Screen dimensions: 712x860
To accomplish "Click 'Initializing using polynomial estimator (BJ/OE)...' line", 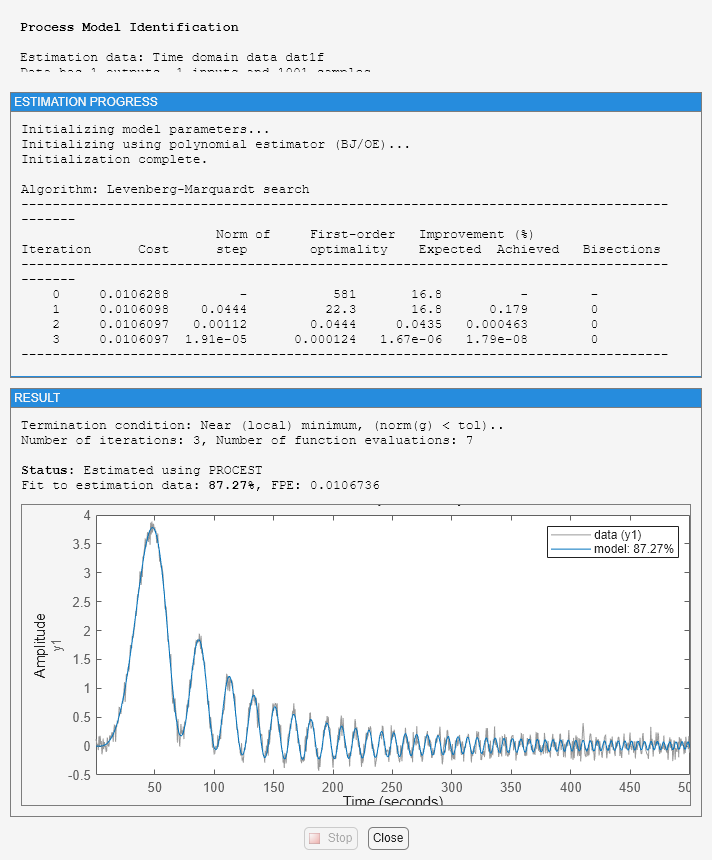I will click(x=216, y=144).
